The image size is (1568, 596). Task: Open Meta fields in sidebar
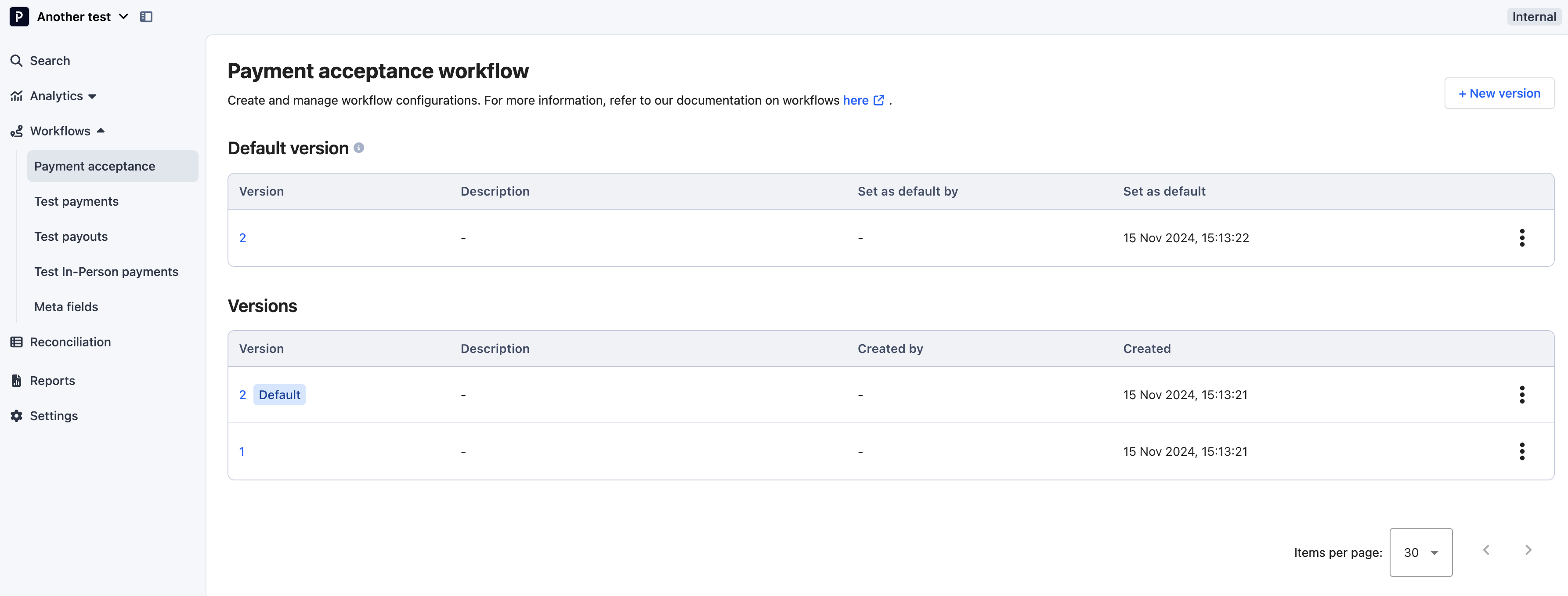[66, 307]
